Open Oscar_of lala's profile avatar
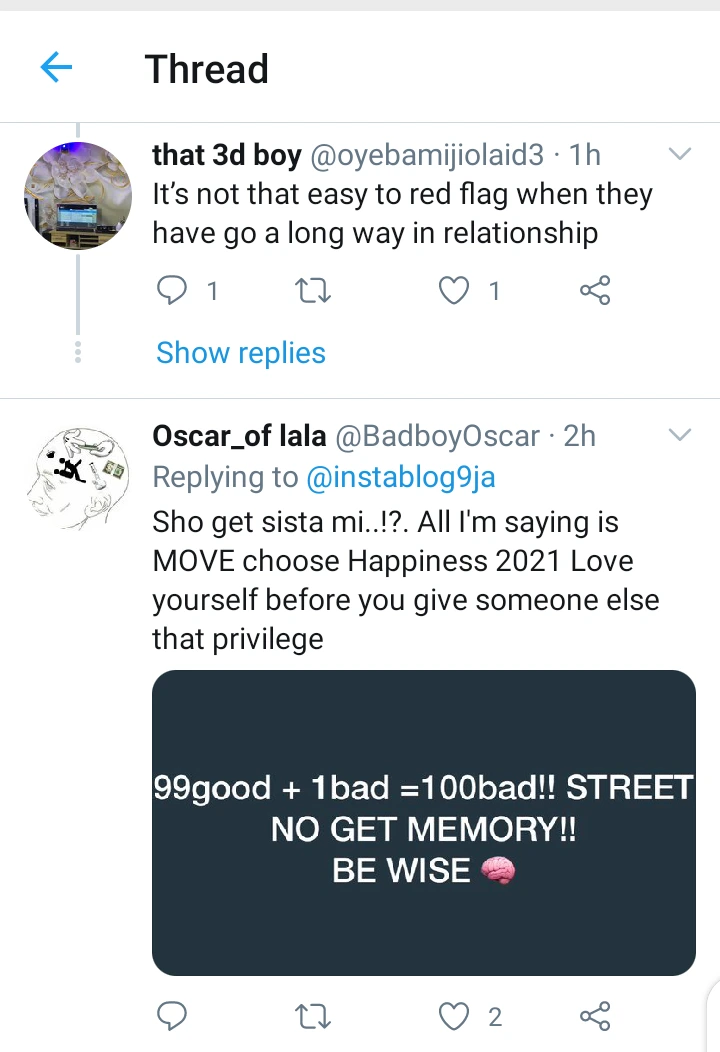 click(77, 477)
